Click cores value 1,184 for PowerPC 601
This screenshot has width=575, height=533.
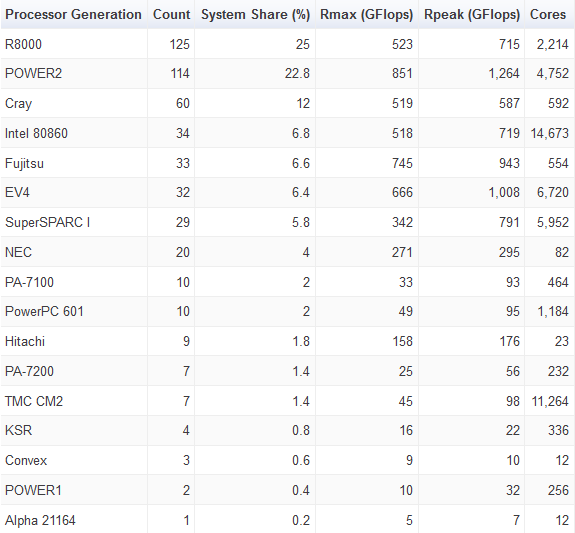coord(553,311)
